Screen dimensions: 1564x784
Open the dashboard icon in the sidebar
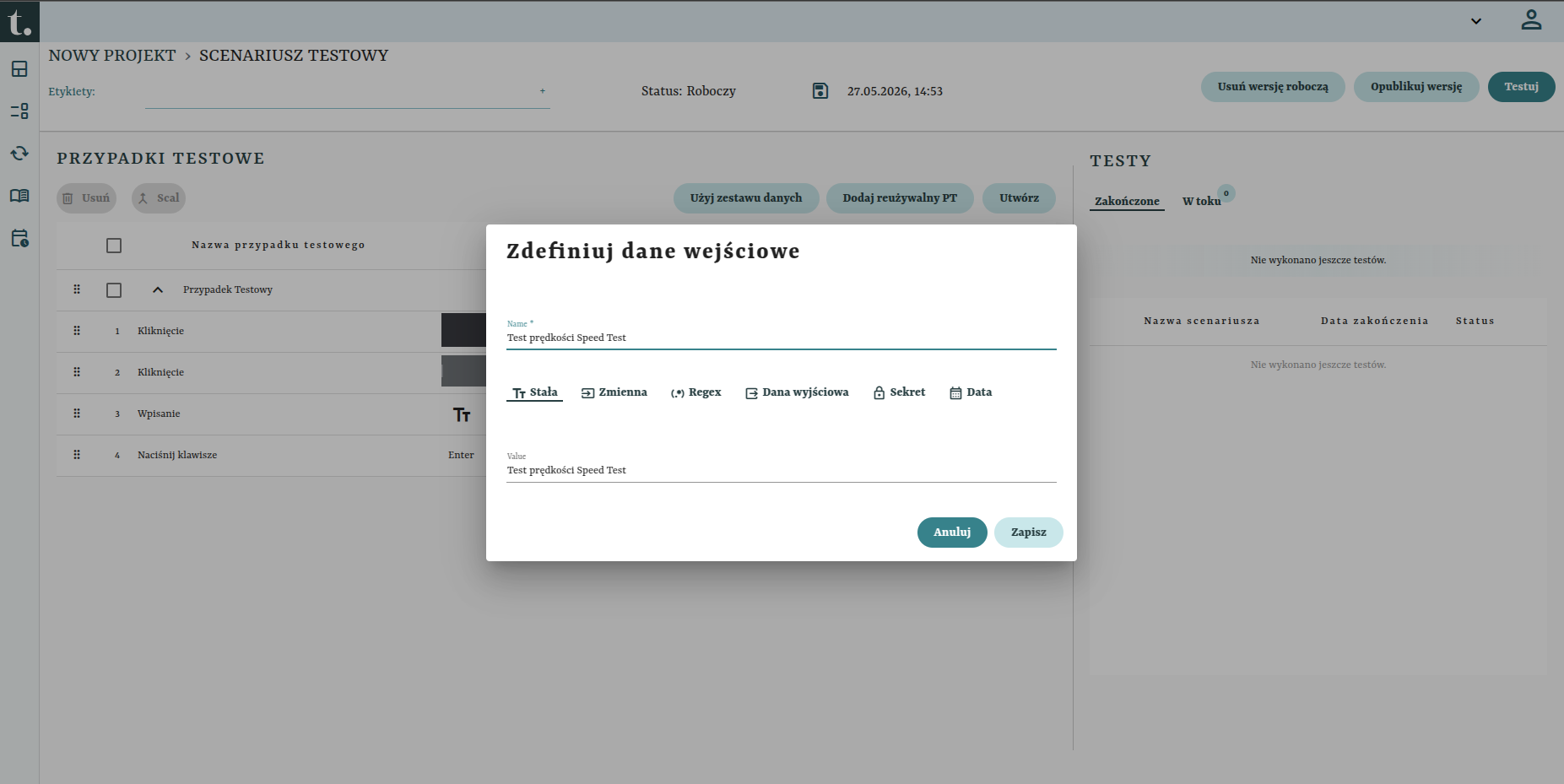(19, 69)
